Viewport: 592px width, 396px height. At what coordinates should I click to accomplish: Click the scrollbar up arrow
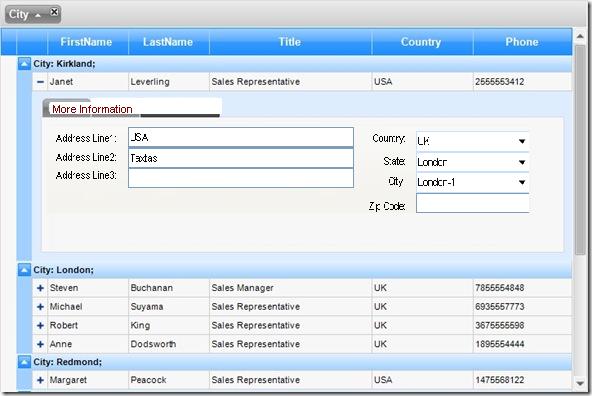pyautogui.click(x=580, y=37)
